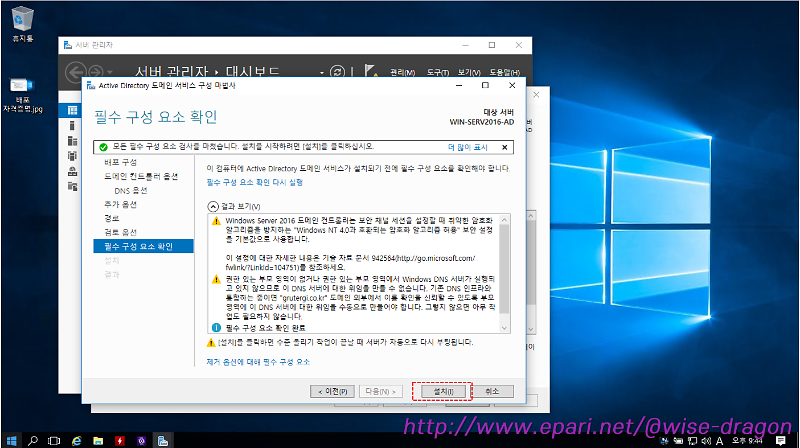
Task: Open the 관리(M) menu in Server Manager
Action: click(x=403, y=72)
